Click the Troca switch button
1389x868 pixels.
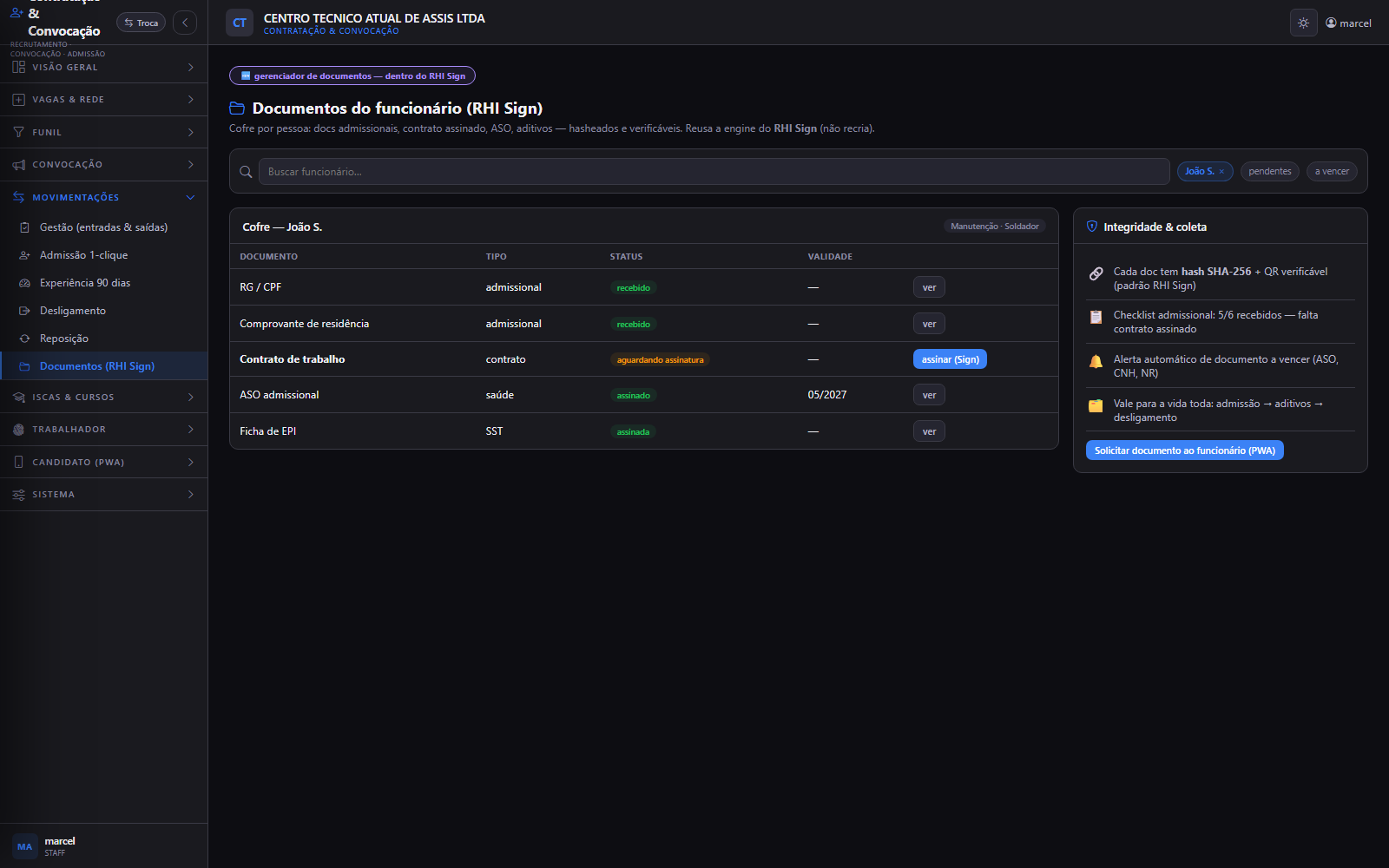tap(141, 23)
